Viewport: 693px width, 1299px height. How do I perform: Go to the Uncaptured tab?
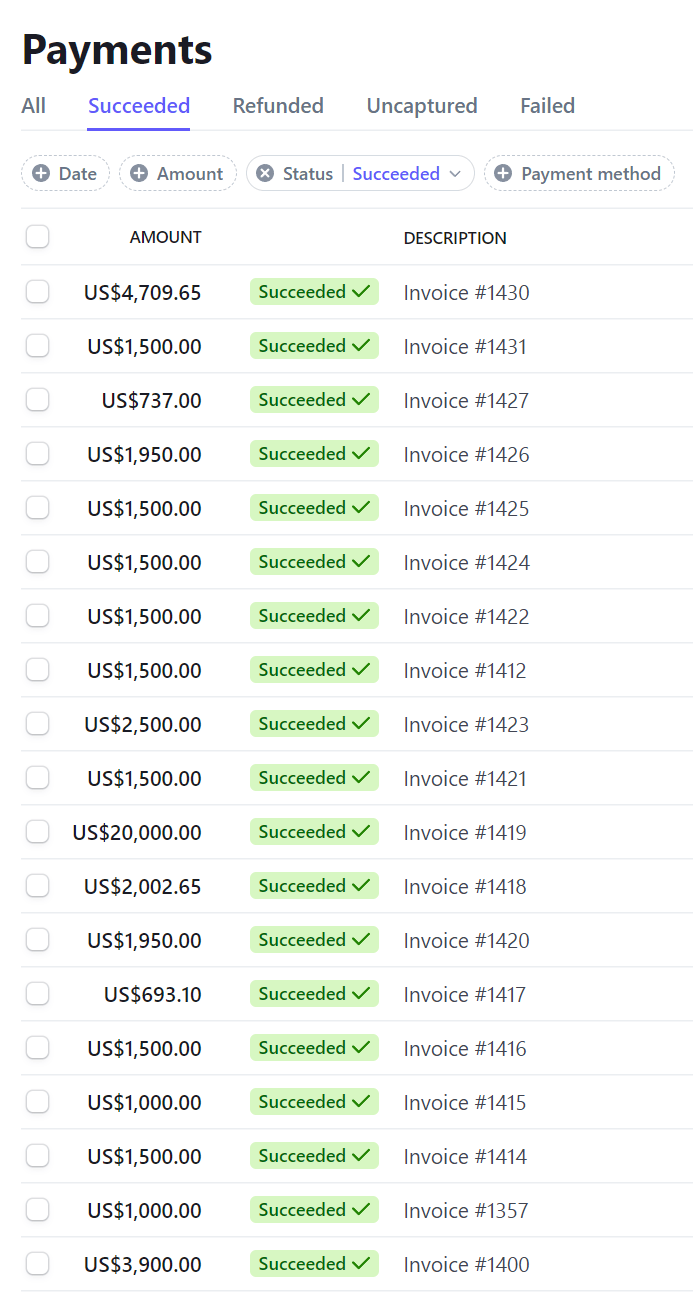[x=422, y=106]
